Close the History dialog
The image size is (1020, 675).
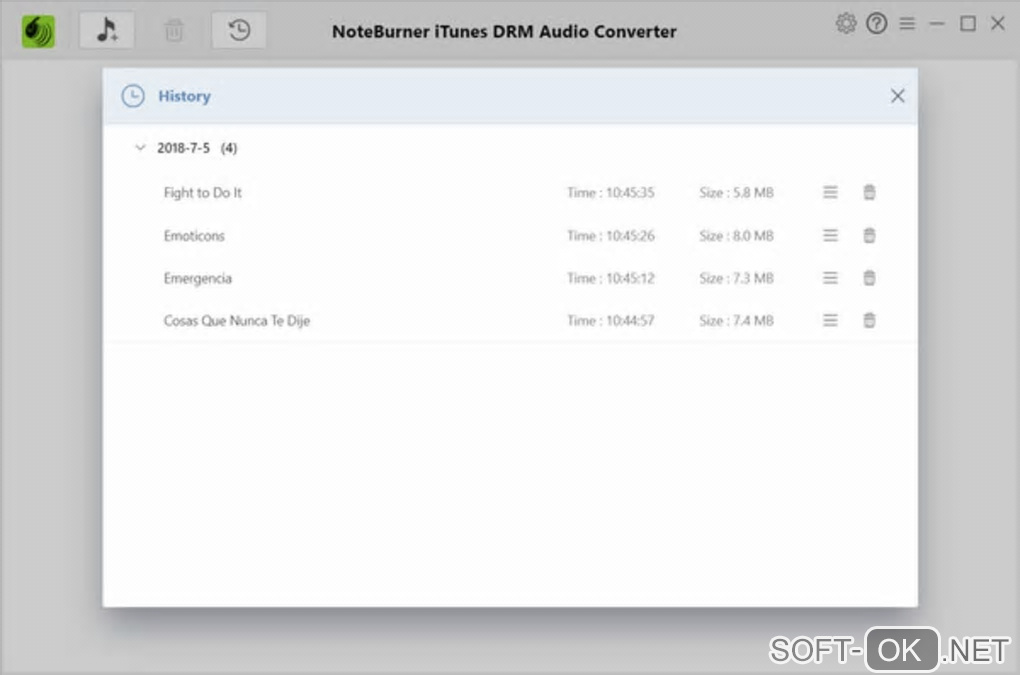tap(898, 96)
